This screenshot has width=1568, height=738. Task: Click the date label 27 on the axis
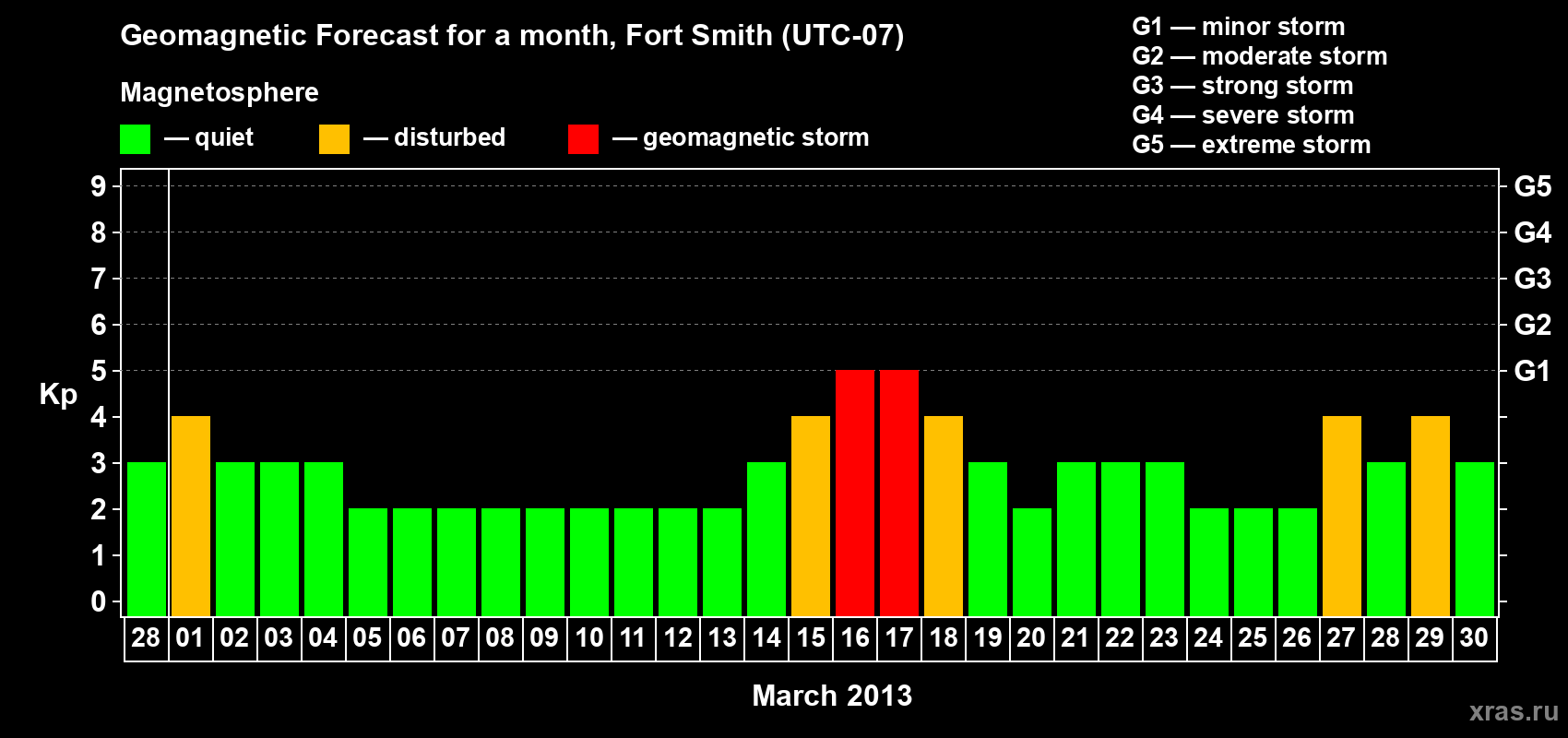[x=1341, y=637]
